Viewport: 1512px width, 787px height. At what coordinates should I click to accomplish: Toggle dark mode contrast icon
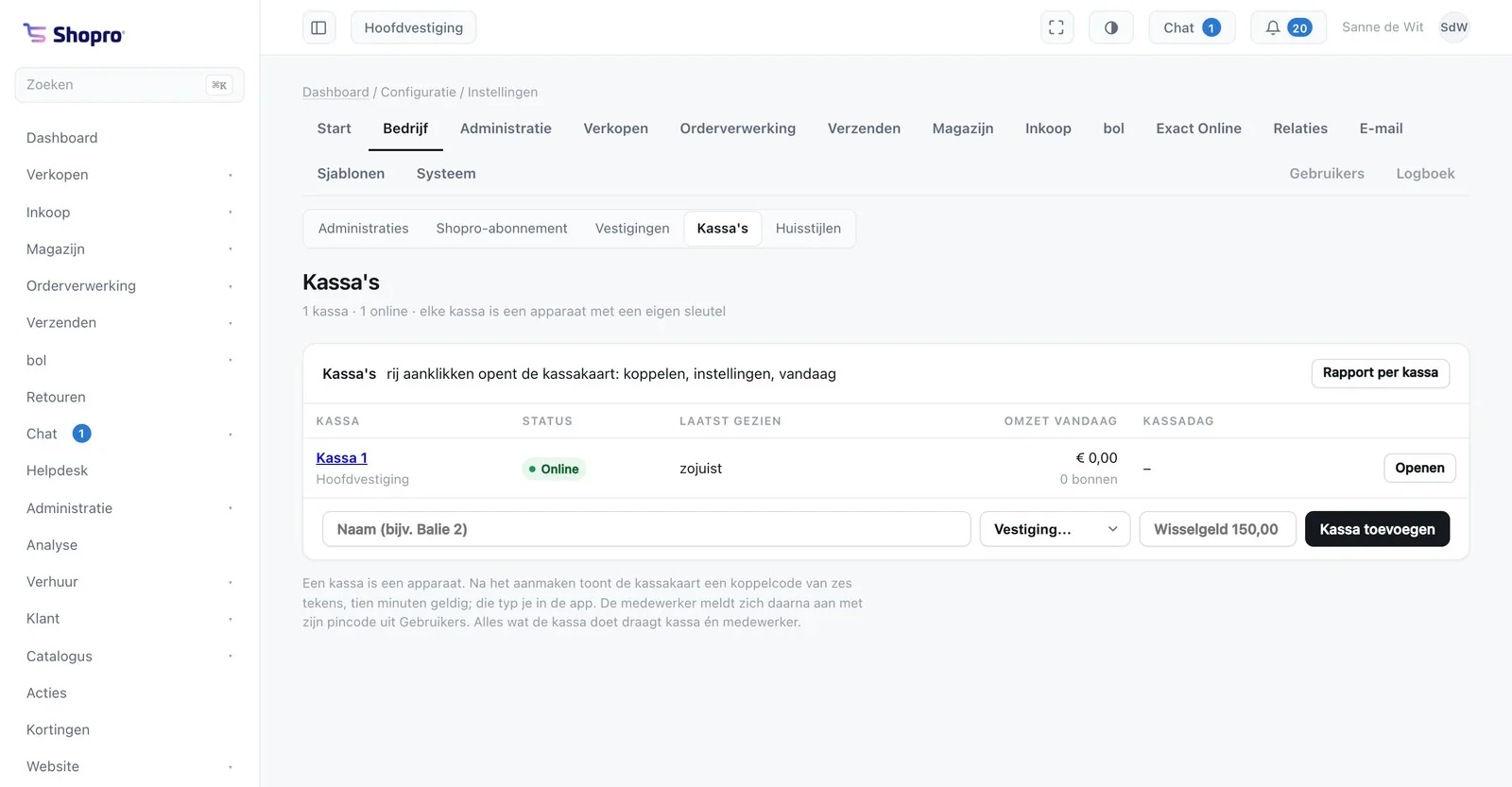pyautogui.click(x=1111, y=27)
